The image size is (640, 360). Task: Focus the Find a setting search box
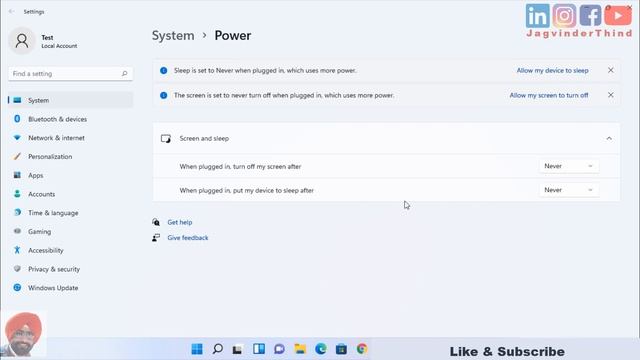pyautogui.click(x=70, y=73)
